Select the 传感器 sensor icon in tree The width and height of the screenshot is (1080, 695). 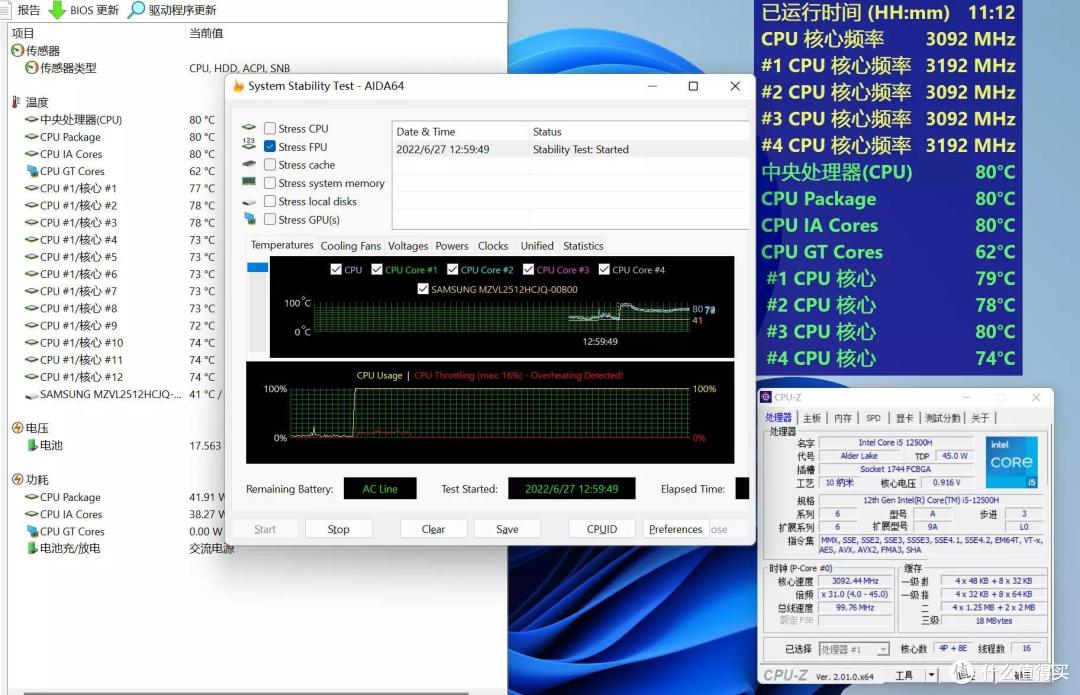point(18,50)
